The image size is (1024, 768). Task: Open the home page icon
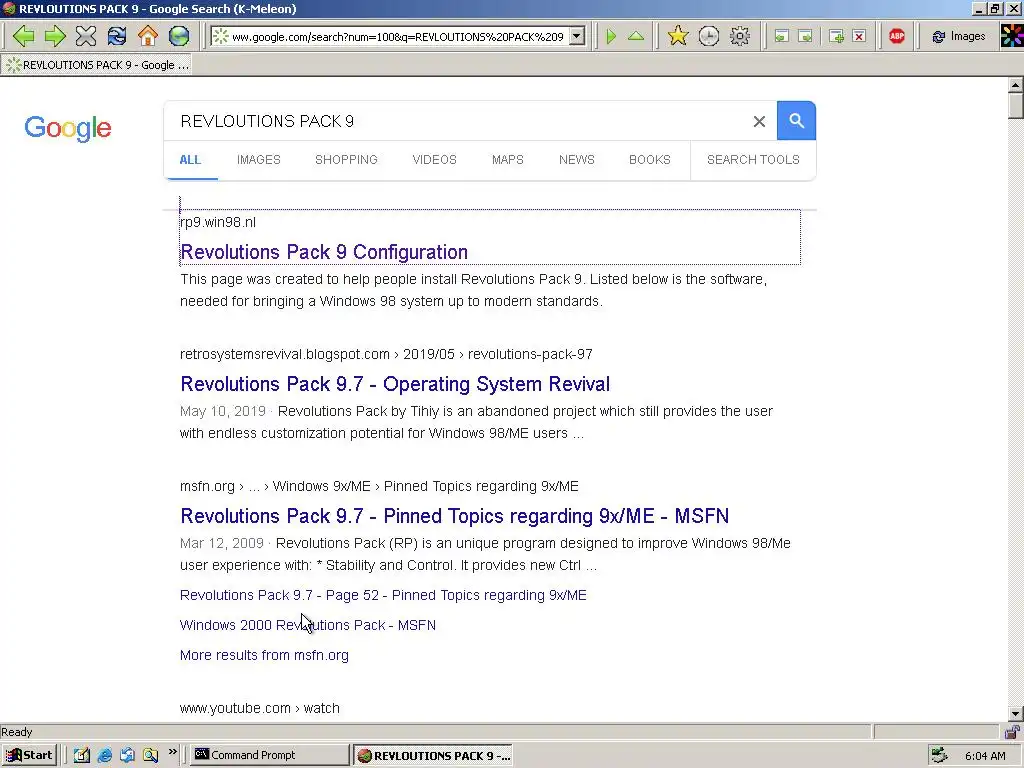[x=148, y=36]
